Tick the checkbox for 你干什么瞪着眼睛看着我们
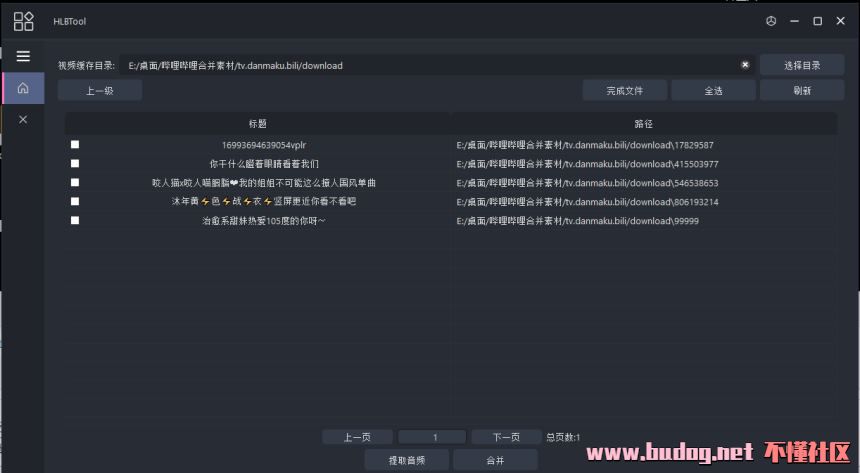Image resolution: width=860 pixels, height=473 pixels. click(75, 164)
